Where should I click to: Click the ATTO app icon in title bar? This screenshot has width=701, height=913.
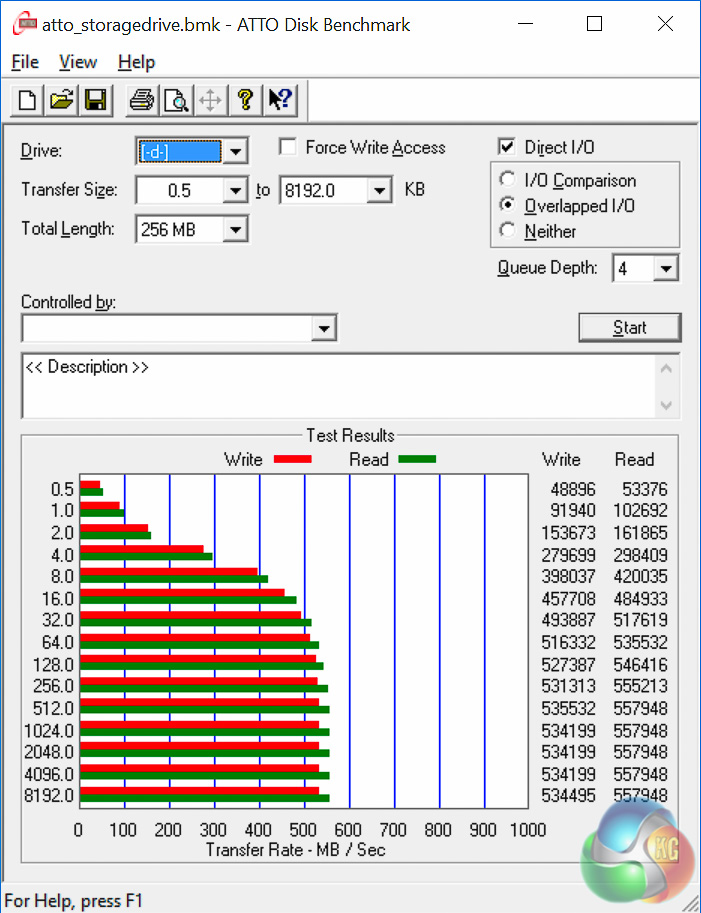(24, 24)
